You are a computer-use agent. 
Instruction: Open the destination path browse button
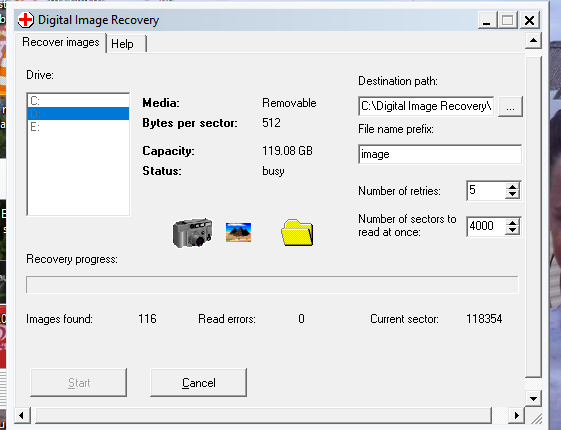[x=511, y=106]
